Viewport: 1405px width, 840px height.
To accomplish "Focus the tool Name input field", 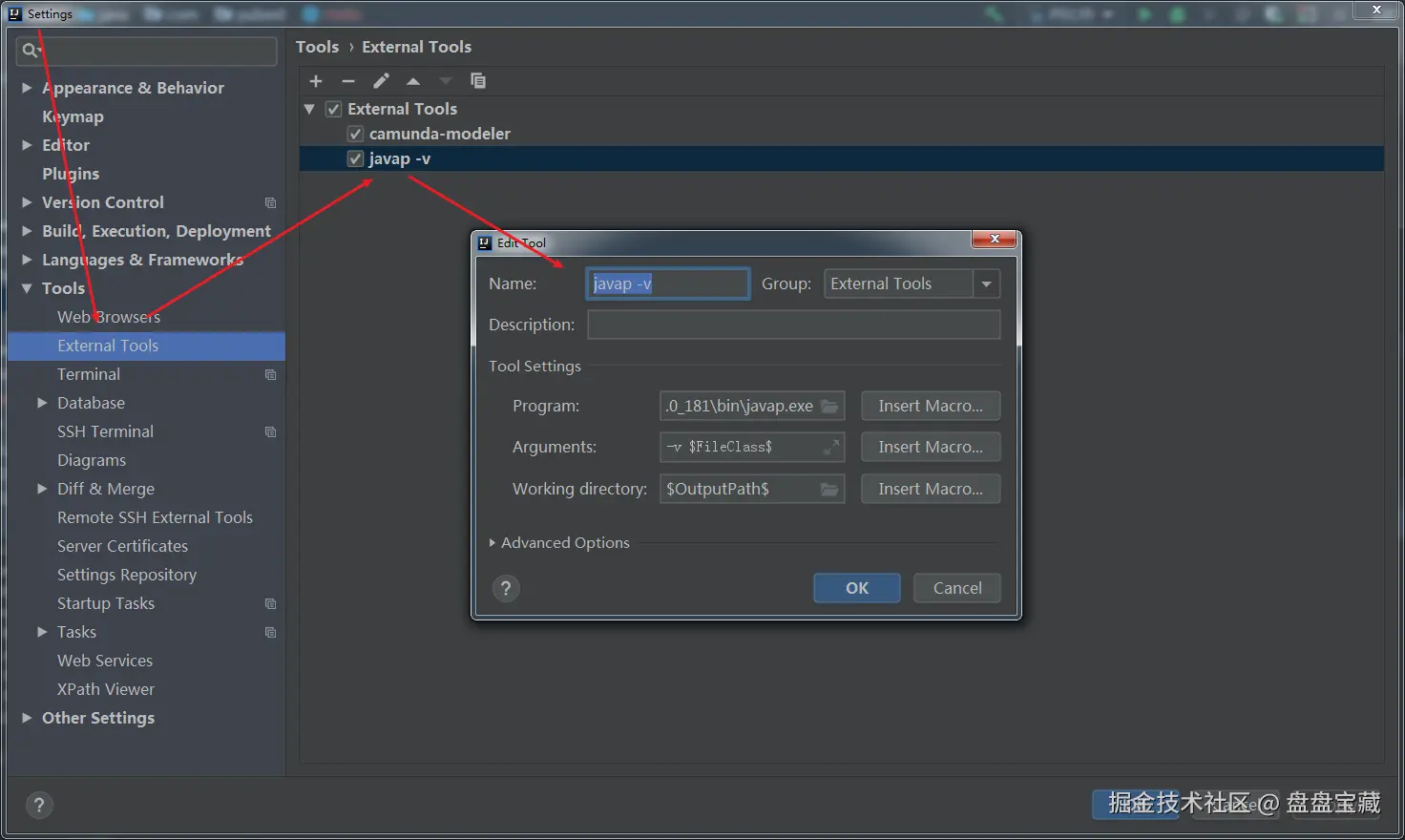I will [667, 283].
